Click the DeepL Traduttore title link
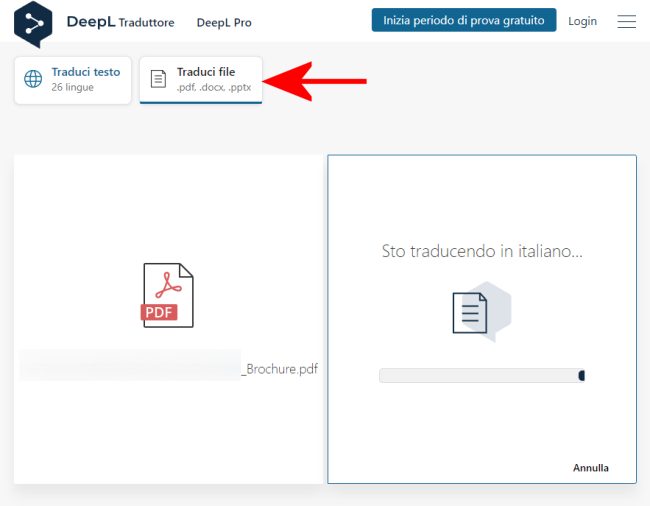The height and width of the screenshot is (506, 650). [x=120, y=22]
